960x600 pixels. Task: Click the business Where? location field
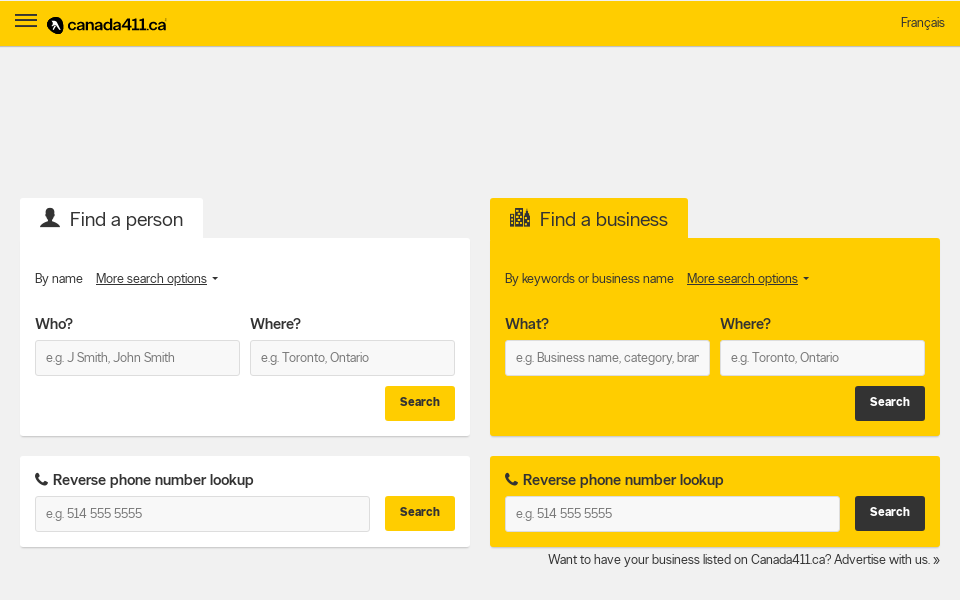(x=822, y=358)
